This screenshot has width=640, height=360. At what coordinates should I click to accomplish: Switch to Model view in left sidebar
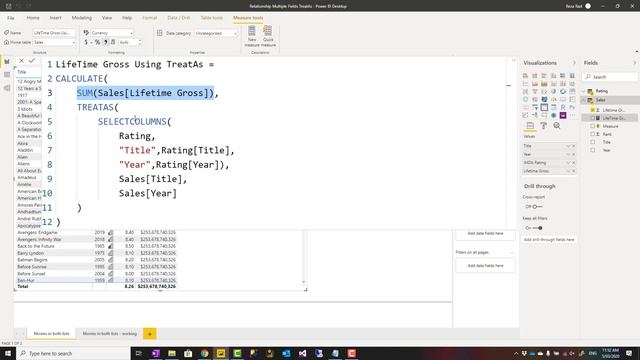(x=7, y=88)
